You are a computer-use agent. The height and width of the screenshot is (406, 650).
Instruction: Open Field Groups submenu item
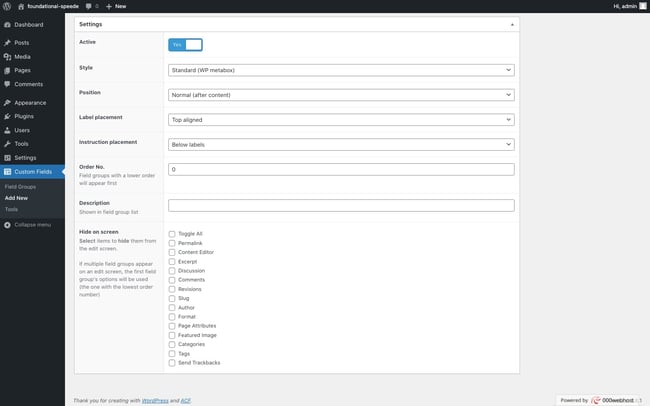pos(20,187)
